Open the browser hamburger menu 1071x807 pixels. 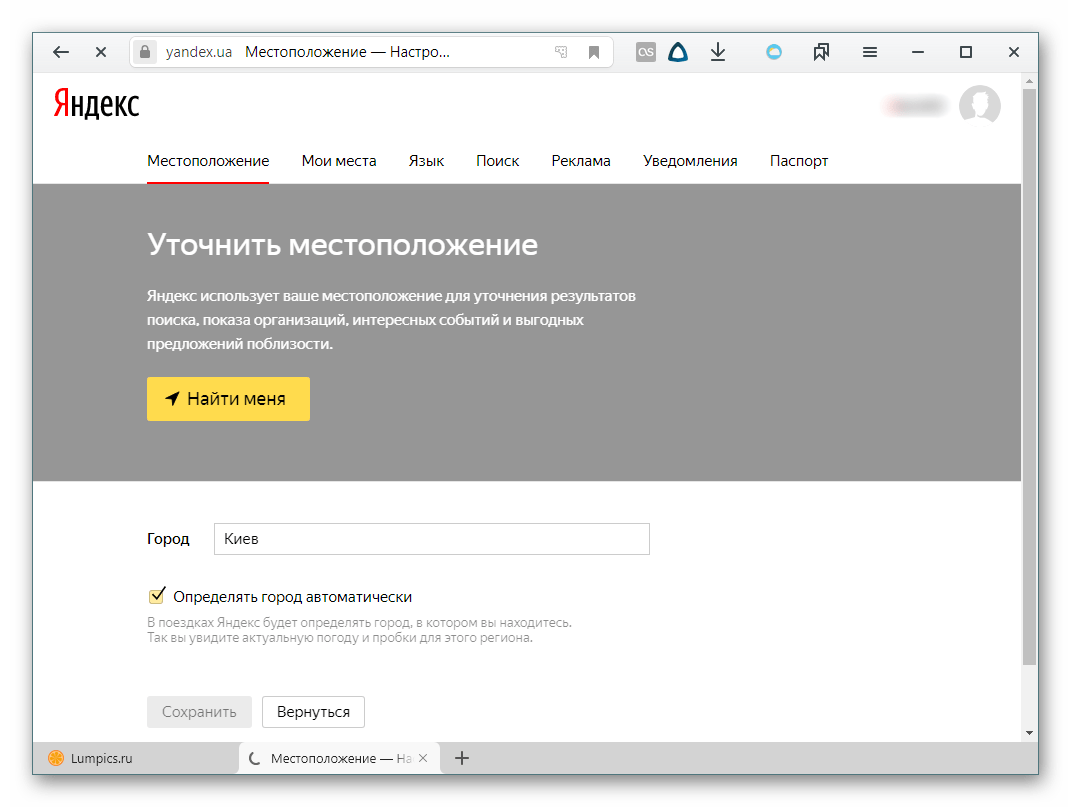point(870,53)
